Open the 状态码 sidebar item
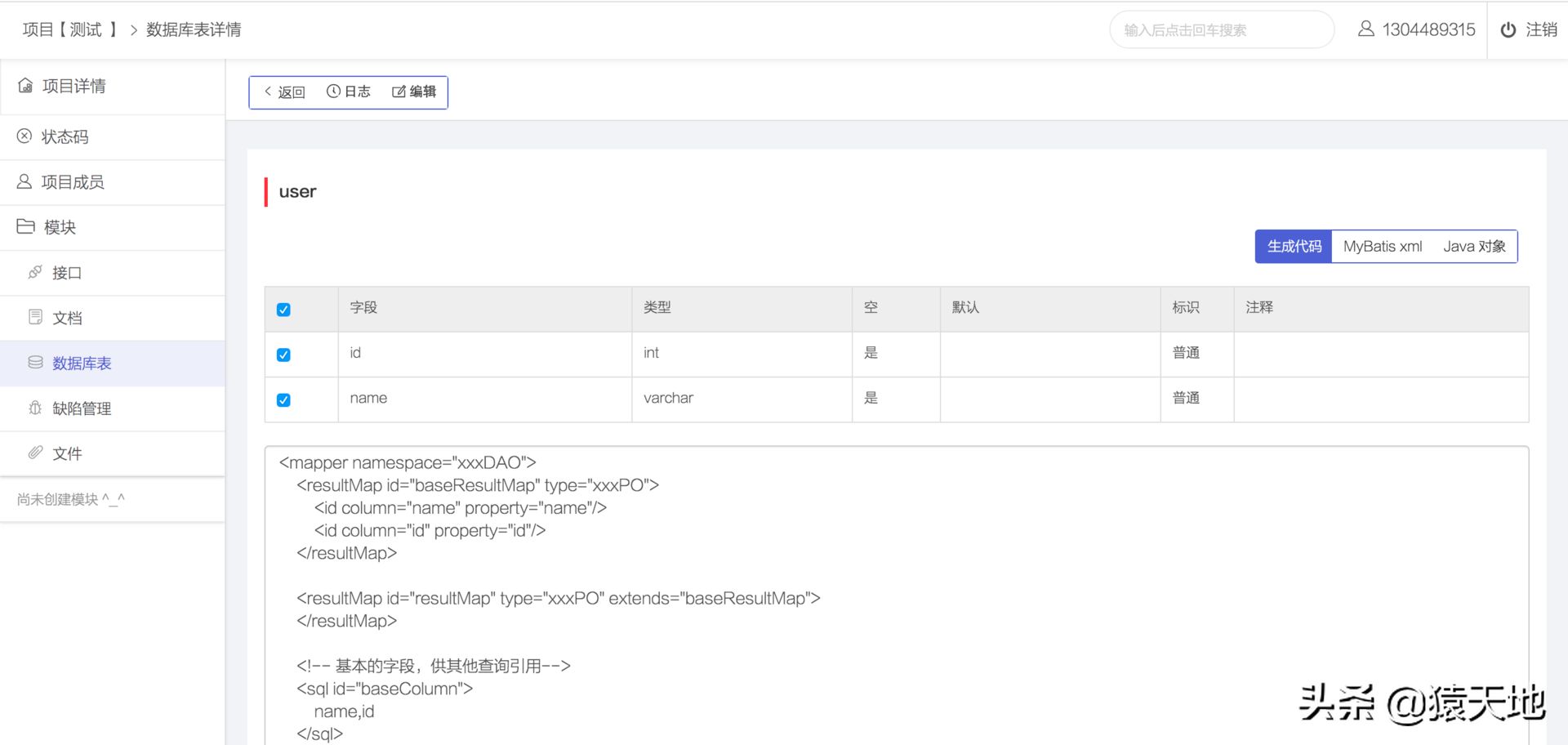The width and height of the screenshot is (1568, 745). 113,136
